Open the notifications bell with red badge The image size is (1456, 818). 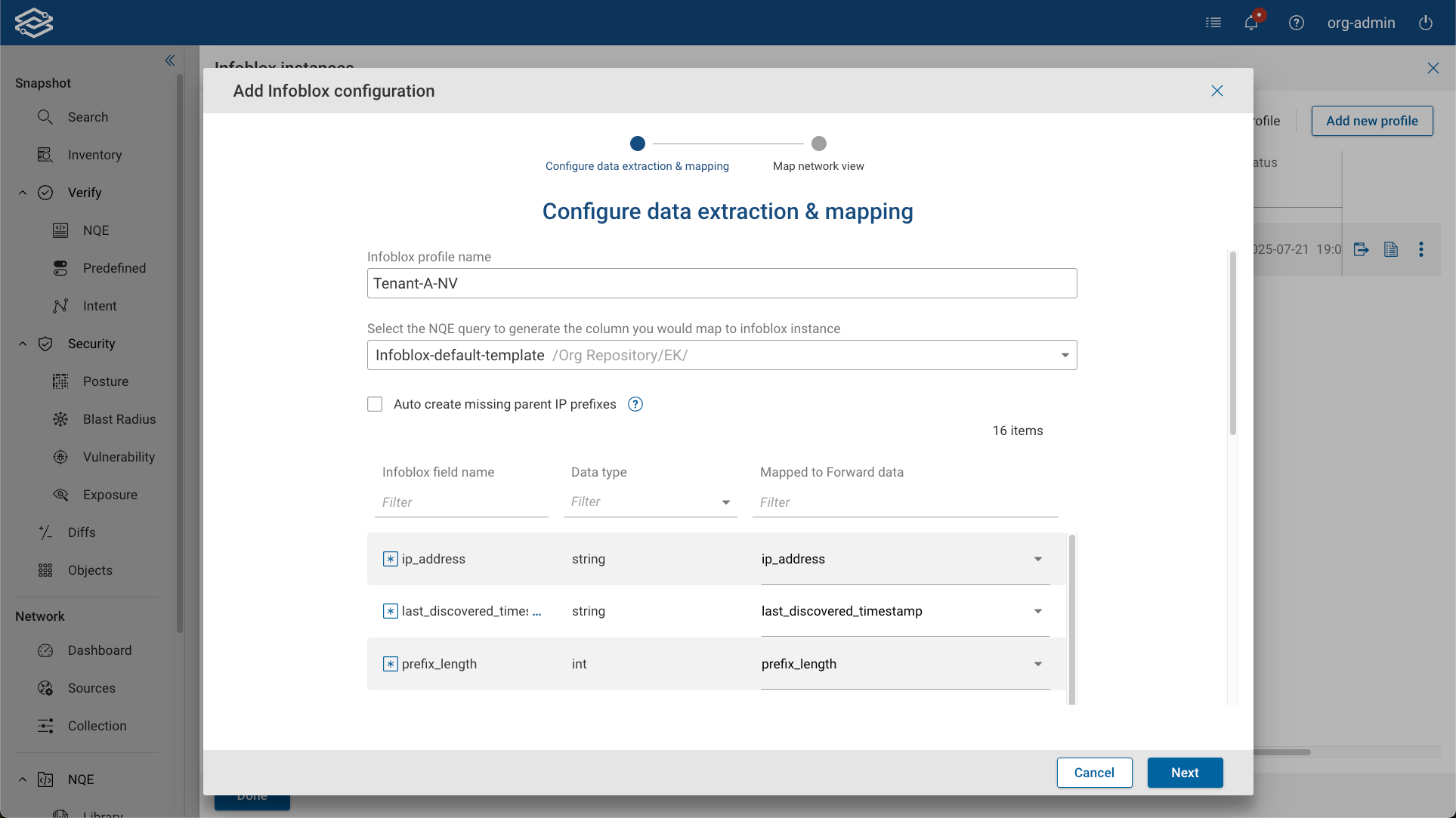[x=1250, y=23]
